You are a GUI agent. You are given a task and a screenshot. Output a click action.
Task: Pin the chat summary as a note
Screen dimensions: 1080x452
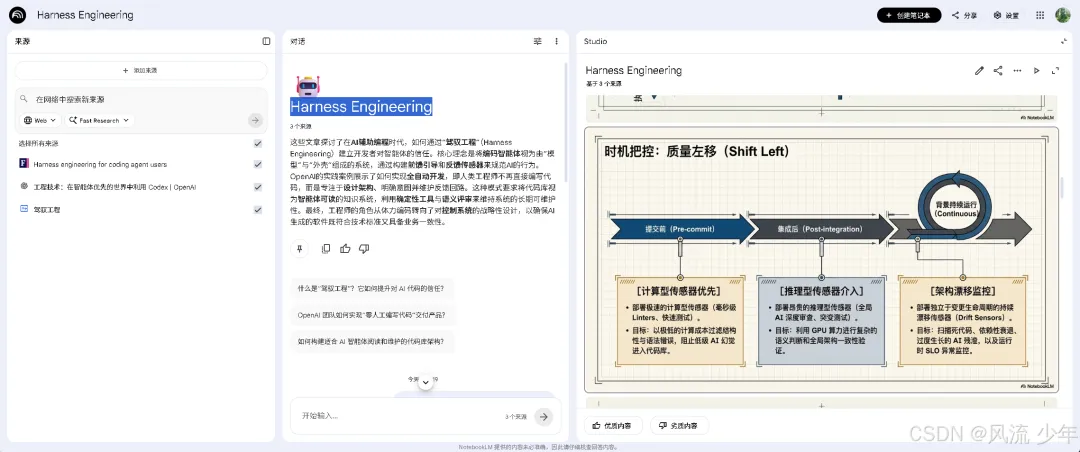tap(300, 249)
